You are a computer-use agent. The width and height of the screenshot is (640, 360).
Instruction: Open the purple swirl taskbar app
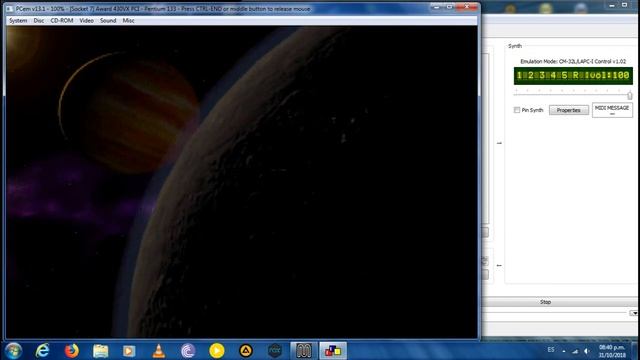pyautogui.click(x=188, y=351)
